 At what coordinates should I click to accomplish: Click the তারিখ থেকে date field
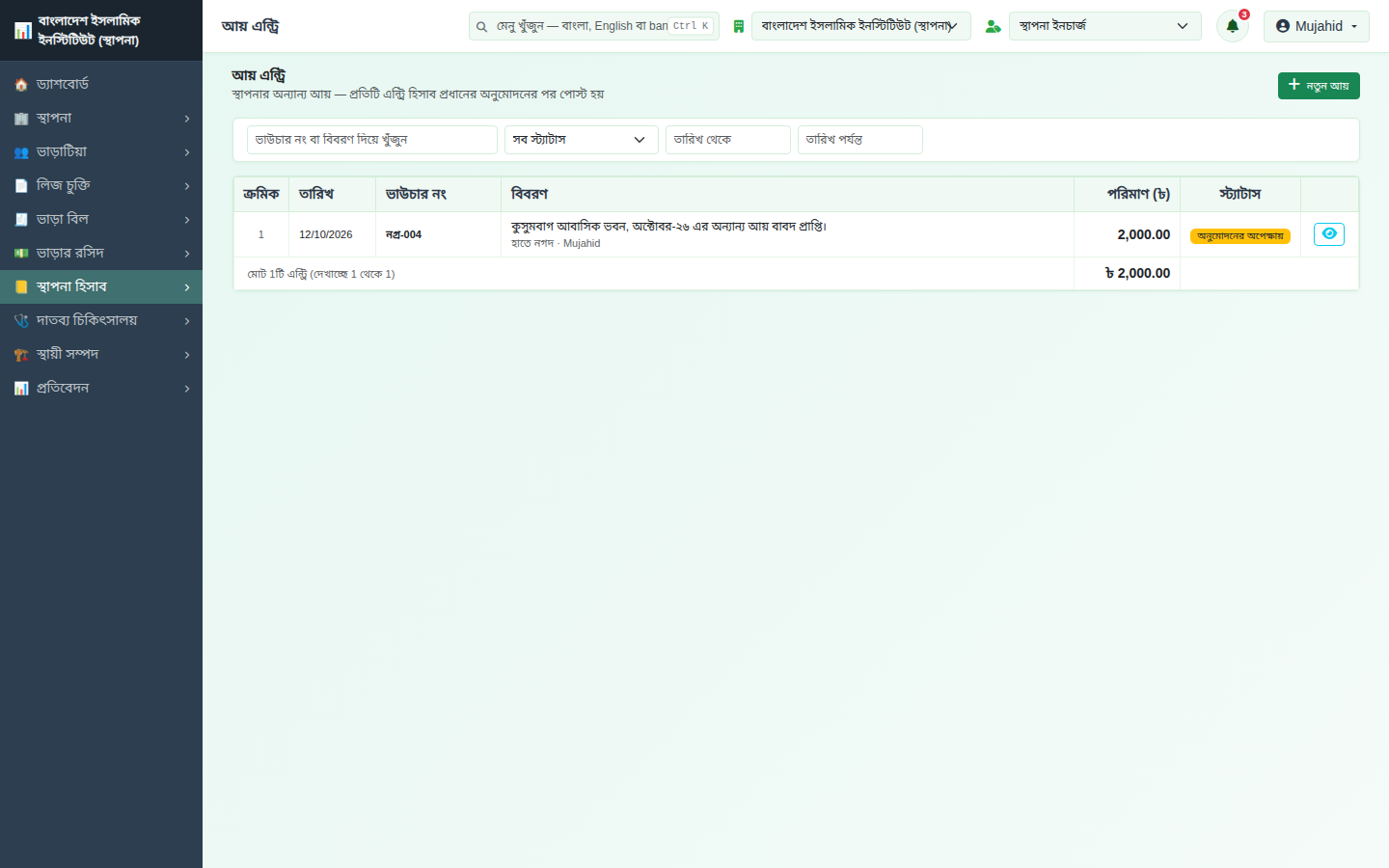(x=728, y=140)
